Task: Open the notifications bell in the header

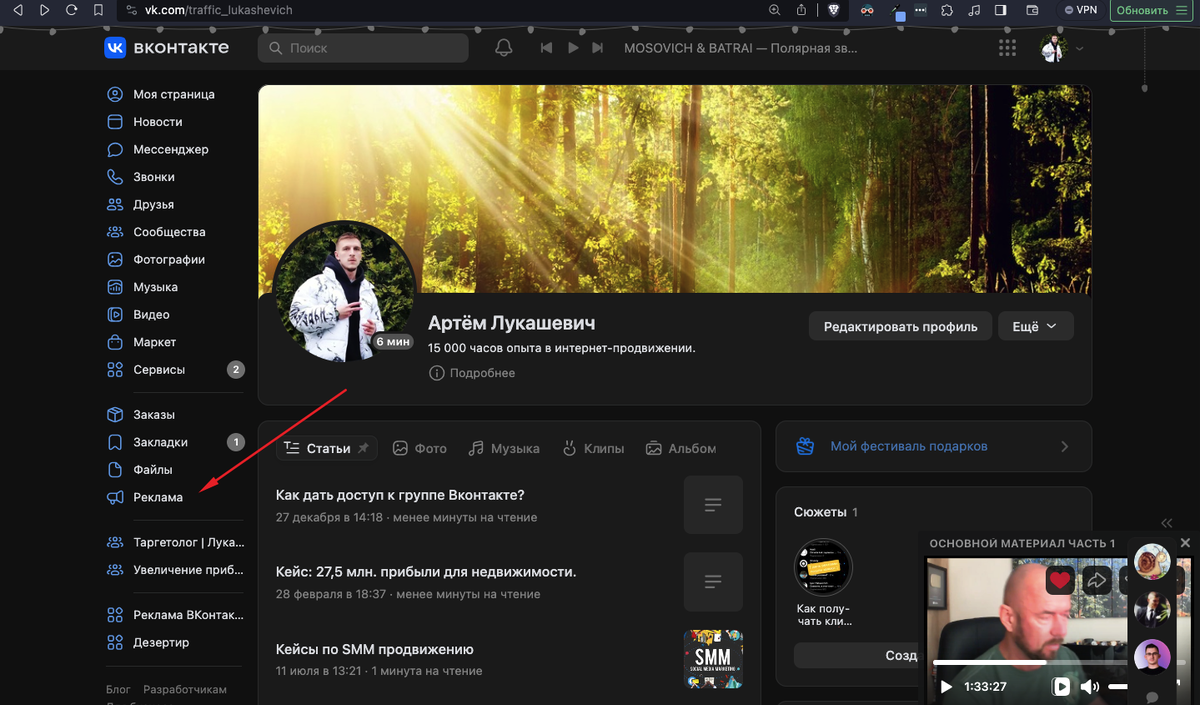Action: [x=504, y=48]
